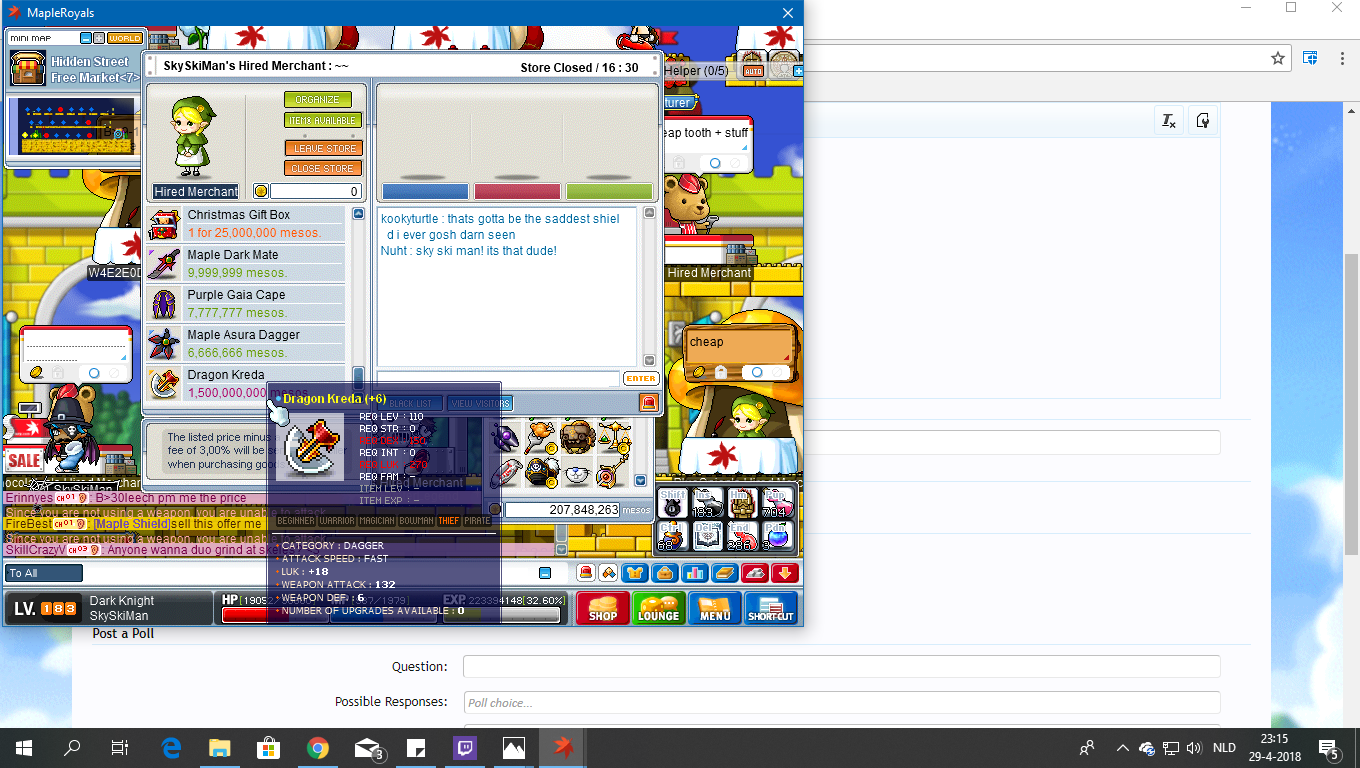This screenshot has height=768, width=1360.
Task: Open Windows notification center
Action: (1329, 748)
